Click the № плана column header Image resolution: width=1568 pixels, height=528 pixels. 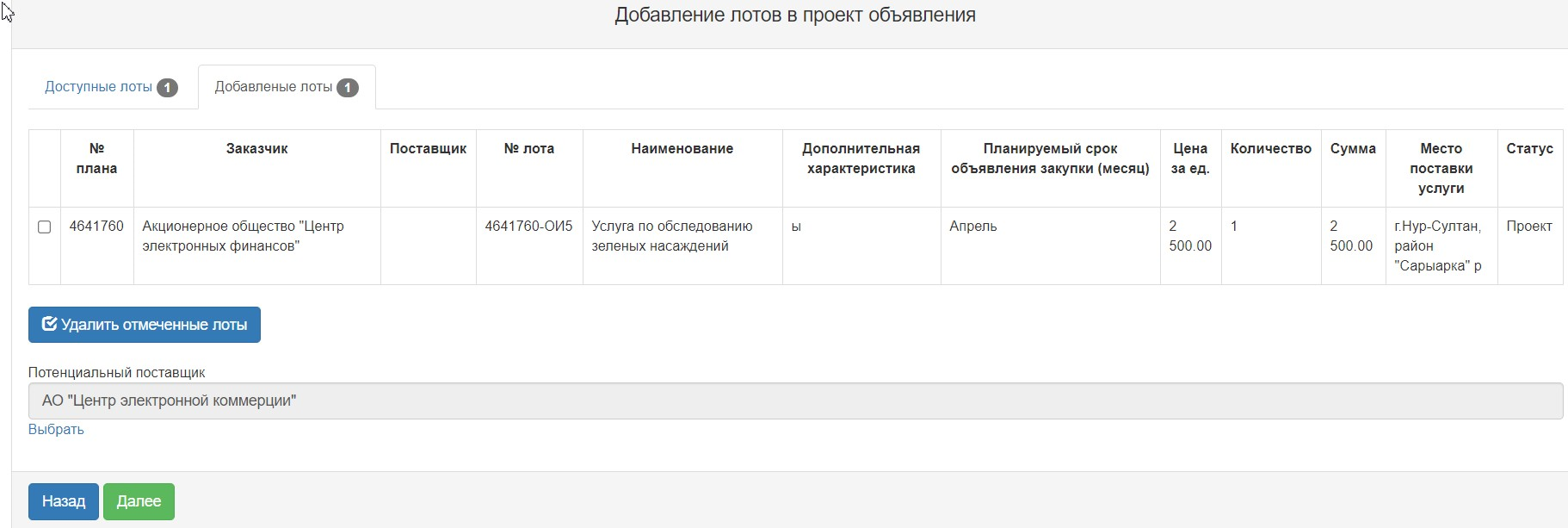(x=96, y=158)
